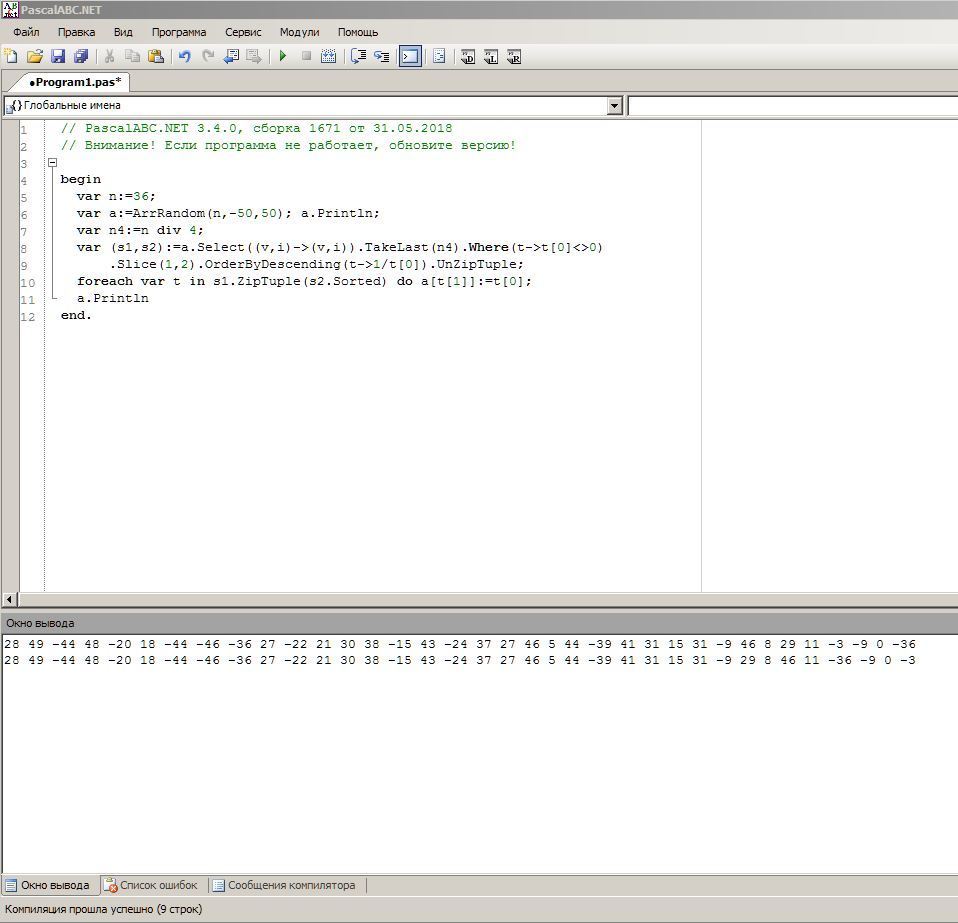
Task: Open the Глобальные имена dropdown
Action: click(615, 106)
